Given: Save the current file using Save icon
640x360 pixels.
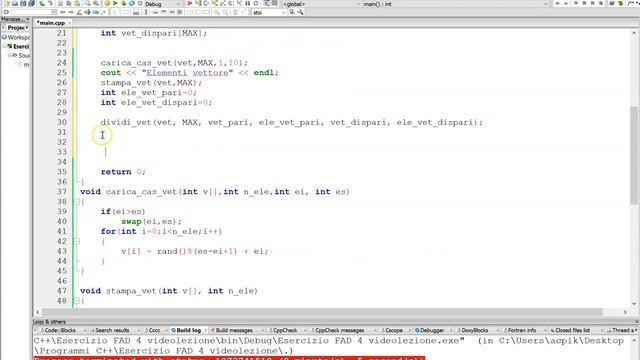Looking at the screenshot, I should pos(23,3).
